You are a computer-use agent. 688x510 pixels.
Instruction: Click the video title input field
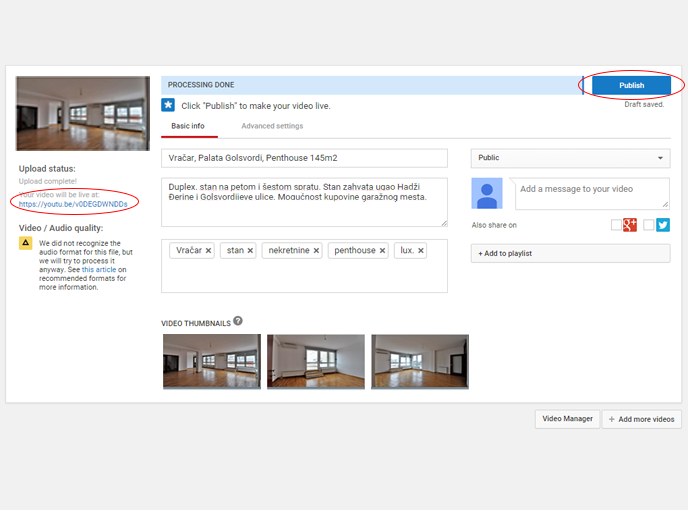coord(304,159)
